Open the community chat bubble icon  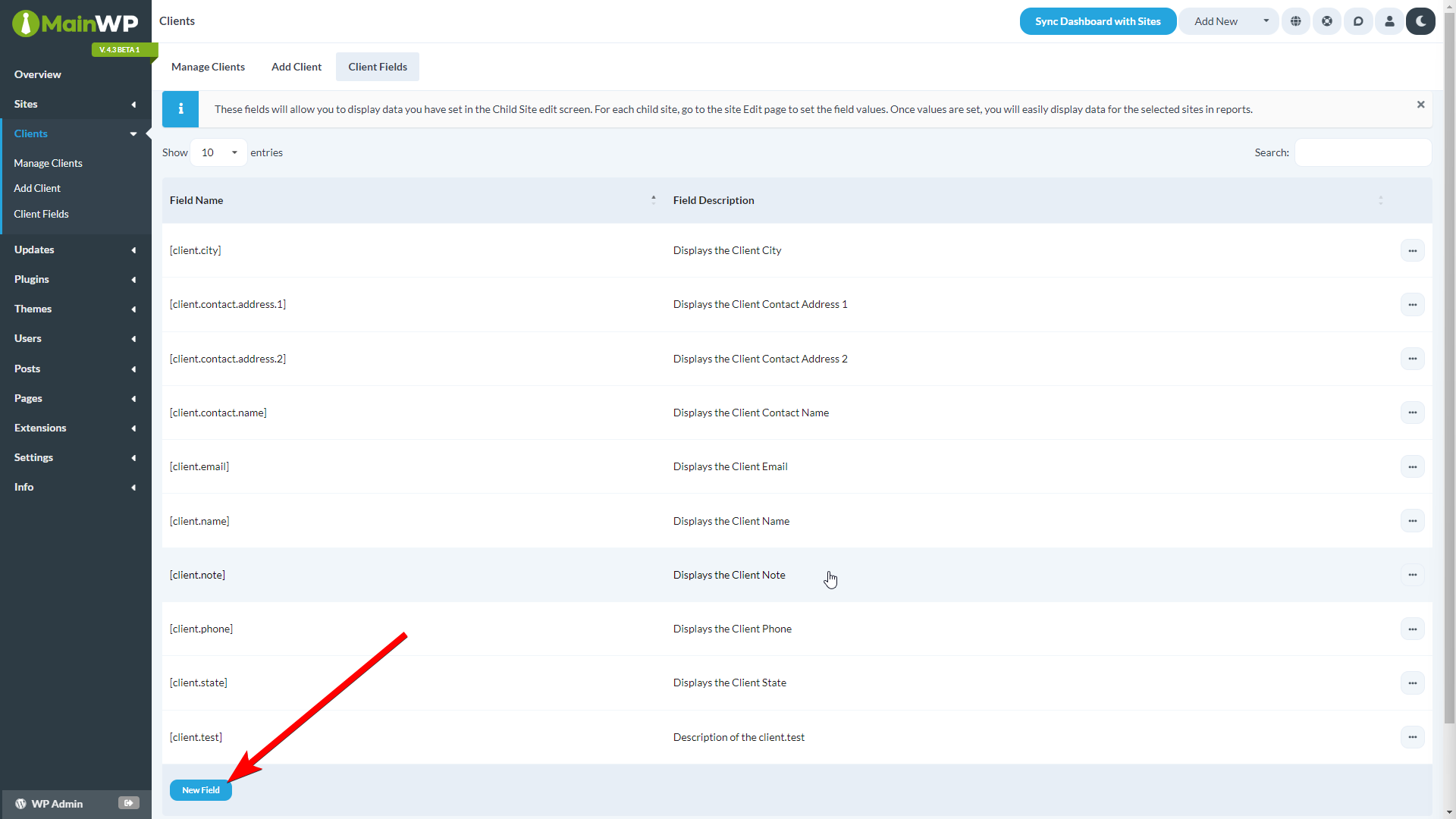pos(1357,21)
